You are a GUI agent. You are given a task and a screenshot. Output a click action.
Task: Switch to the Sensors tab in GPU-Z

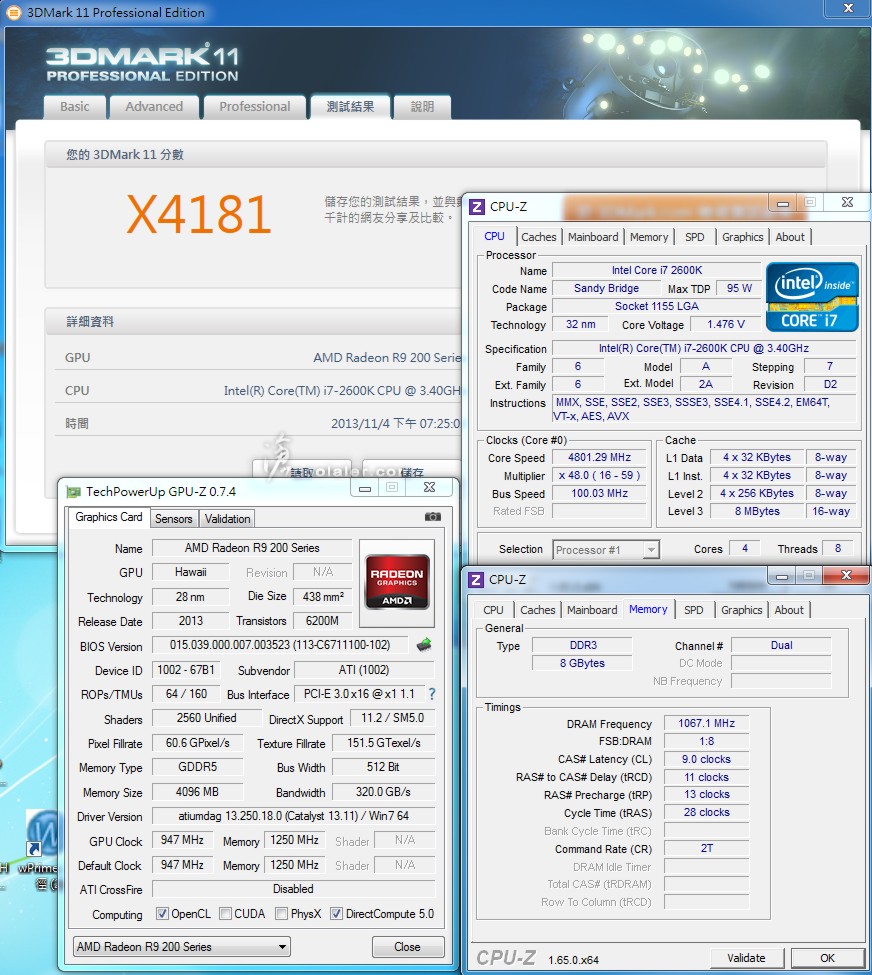[x=174, y=519]
